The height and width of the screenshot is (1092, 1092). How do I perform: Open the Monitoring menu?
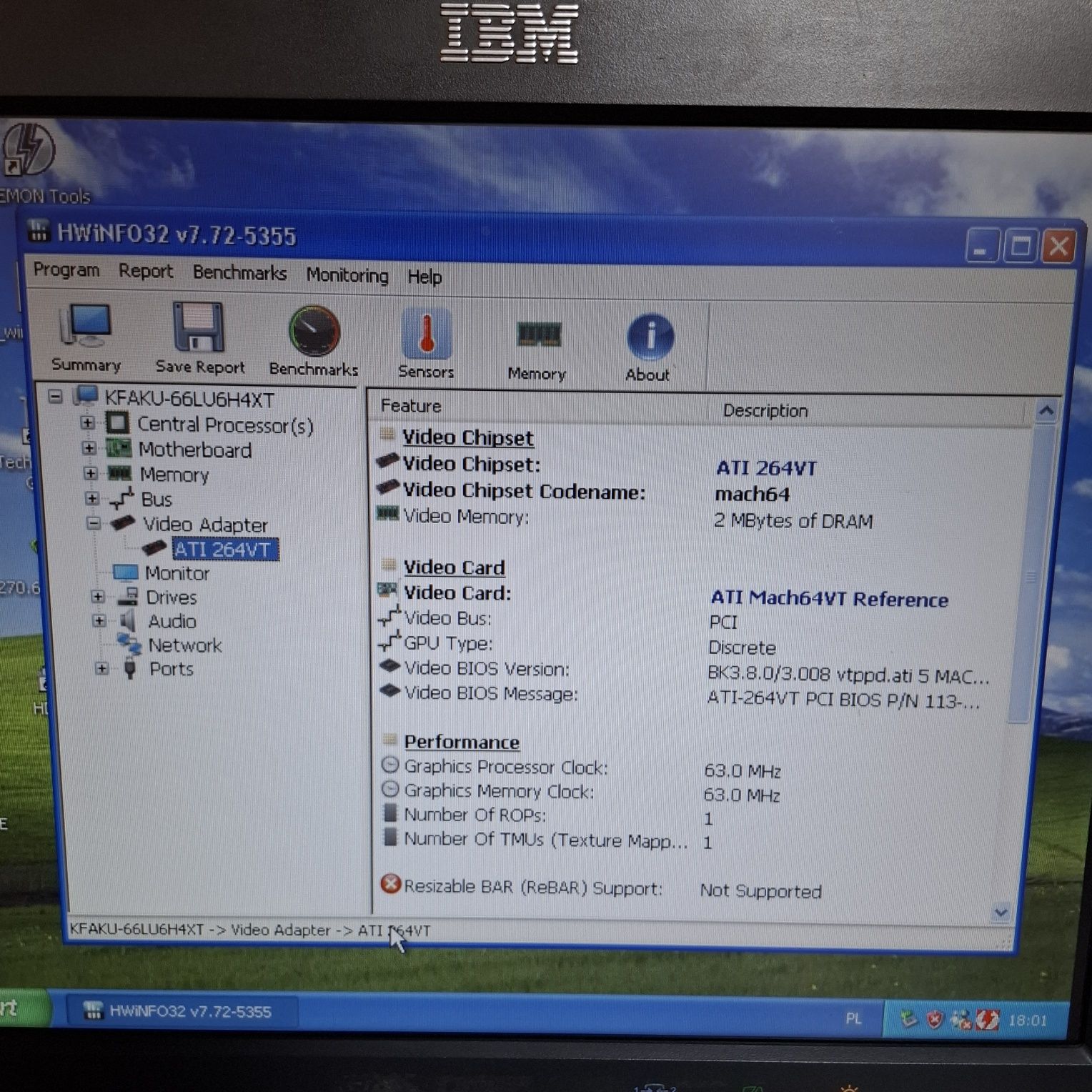(x=347, y=275)
